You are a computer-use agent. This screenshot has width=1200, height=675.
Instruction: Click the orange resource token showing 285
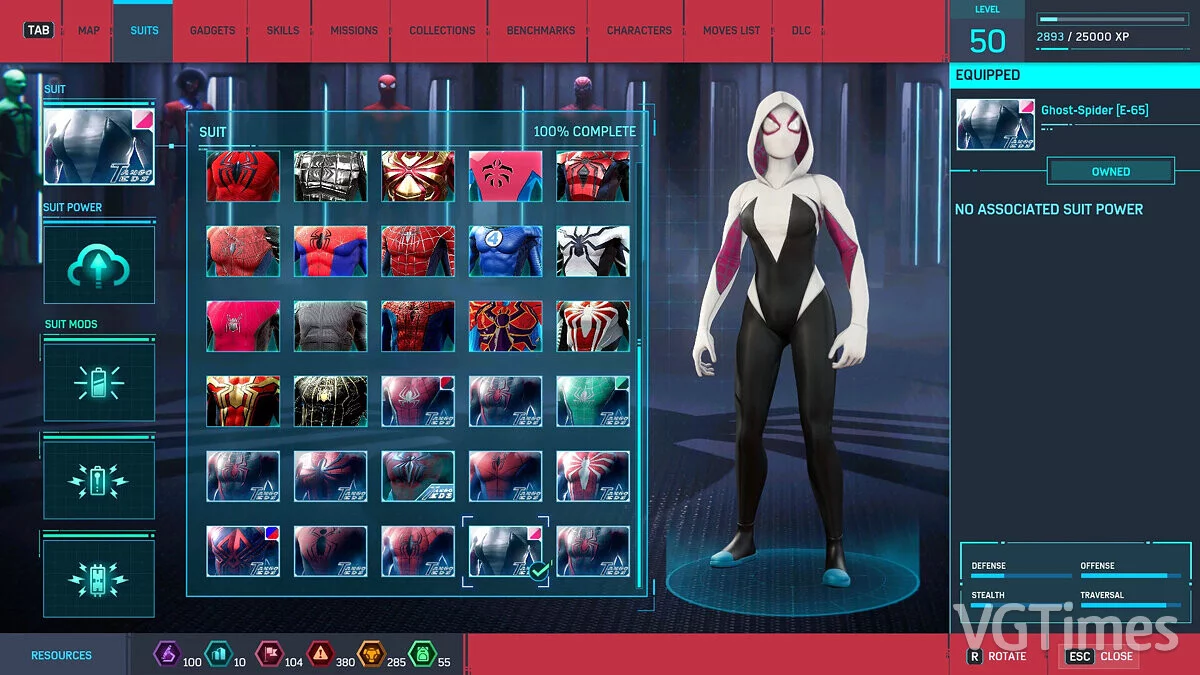pyautogui.click(x=371, y=655)
